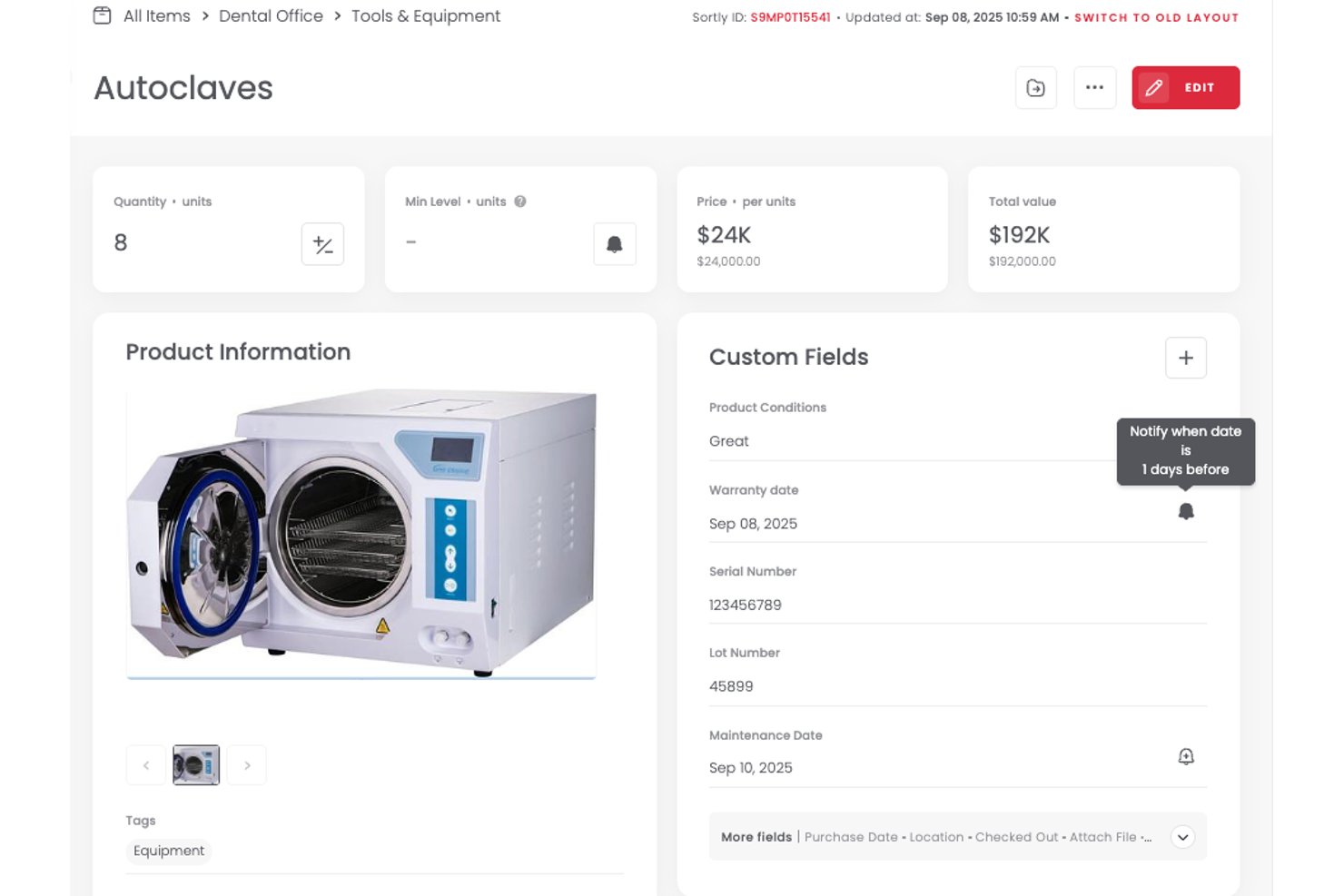Click the Product Information heading
This screenshot has height=896, width=1344.
pos(238,351)
